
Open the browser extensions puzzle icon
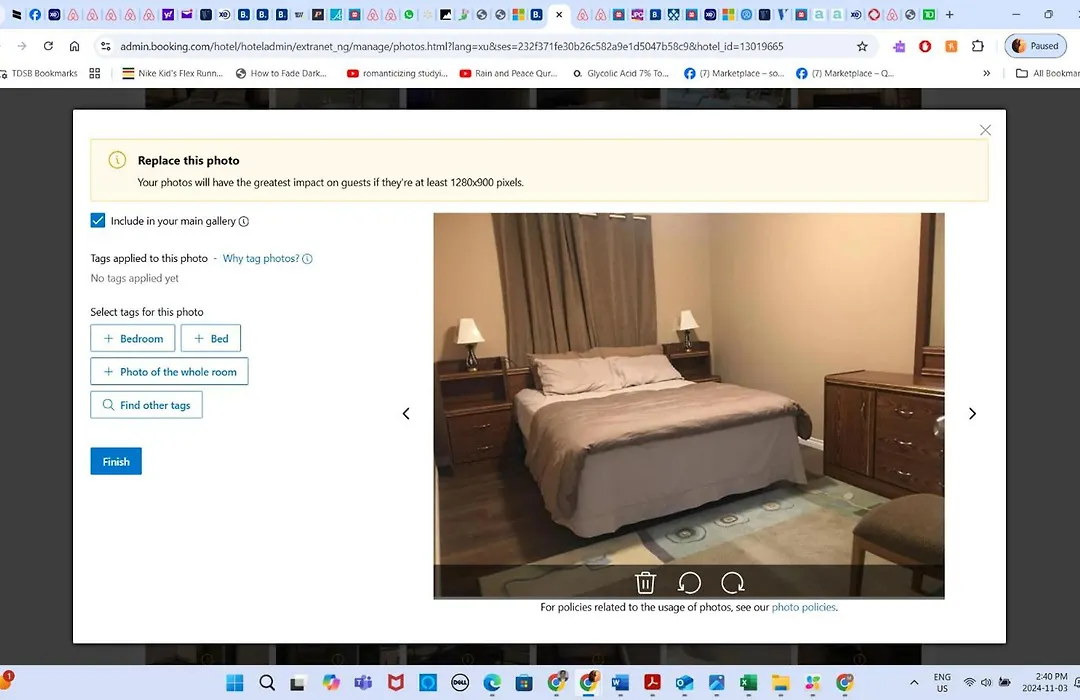(x=977, y=46)
